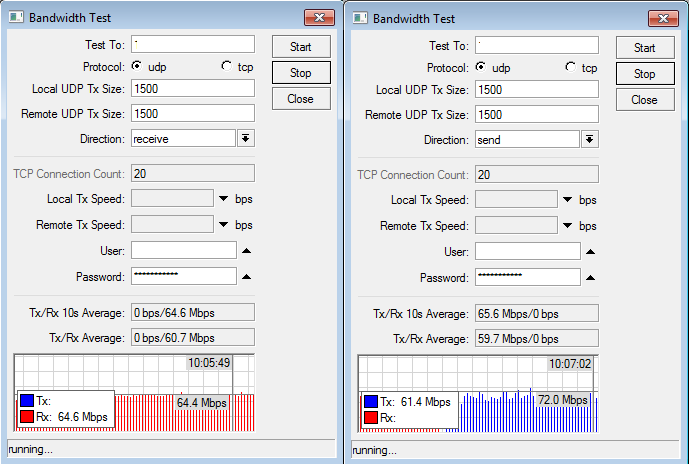Click Close button in right window
This screenshot has height=464, width=689.
click(645, 99)
